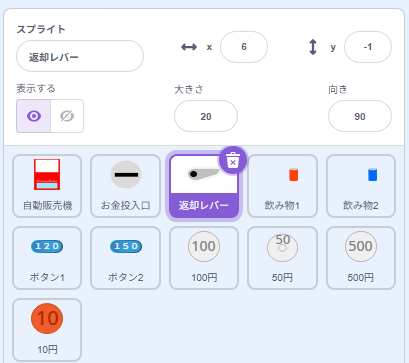
Task: Click the selected 返却レバー sprite tile
Action: 204,187
